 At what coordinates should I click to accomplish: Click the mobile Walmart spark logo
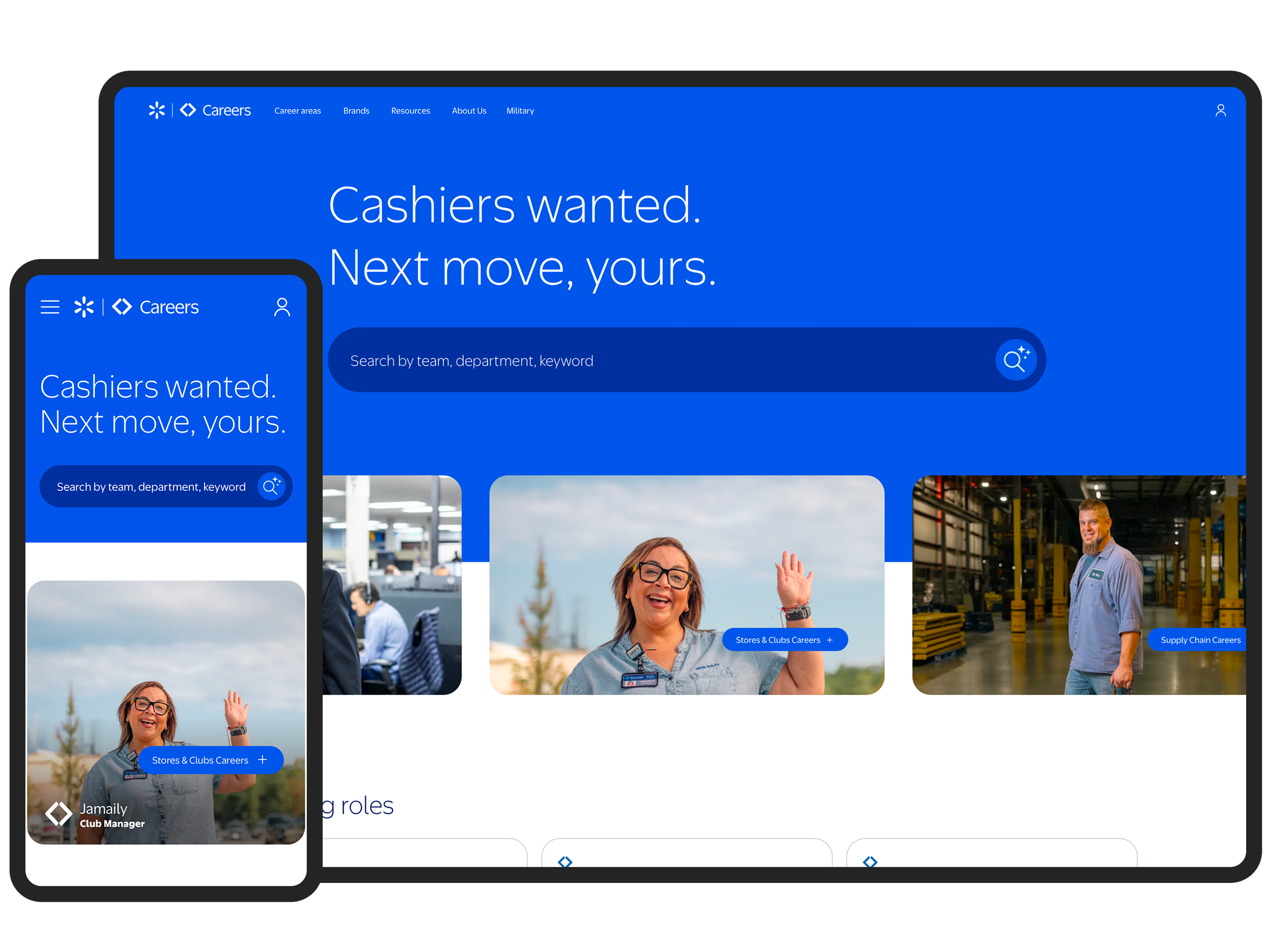pyautogui.click(x=84, y=307)
